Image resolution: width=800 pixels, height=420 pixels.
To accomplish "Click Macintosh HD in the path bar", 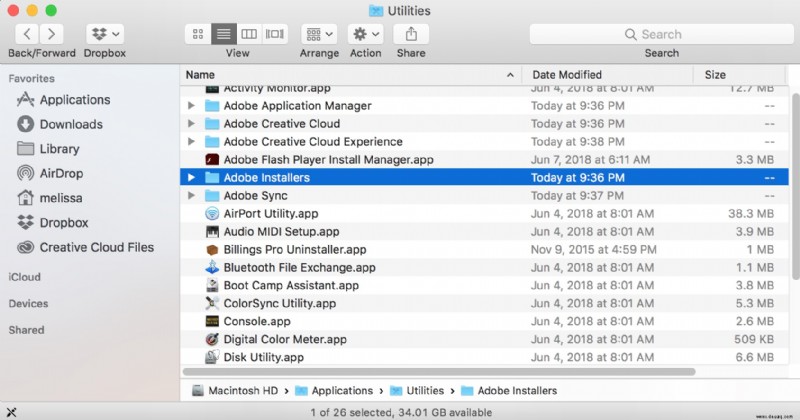I will pos(235,391).
